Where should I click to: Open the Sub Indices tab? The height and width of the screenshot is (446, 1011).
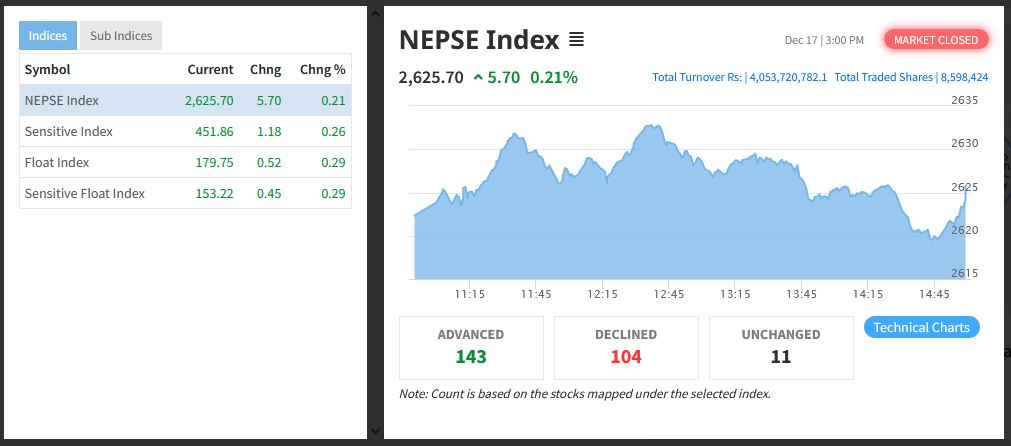pos(121,36)
